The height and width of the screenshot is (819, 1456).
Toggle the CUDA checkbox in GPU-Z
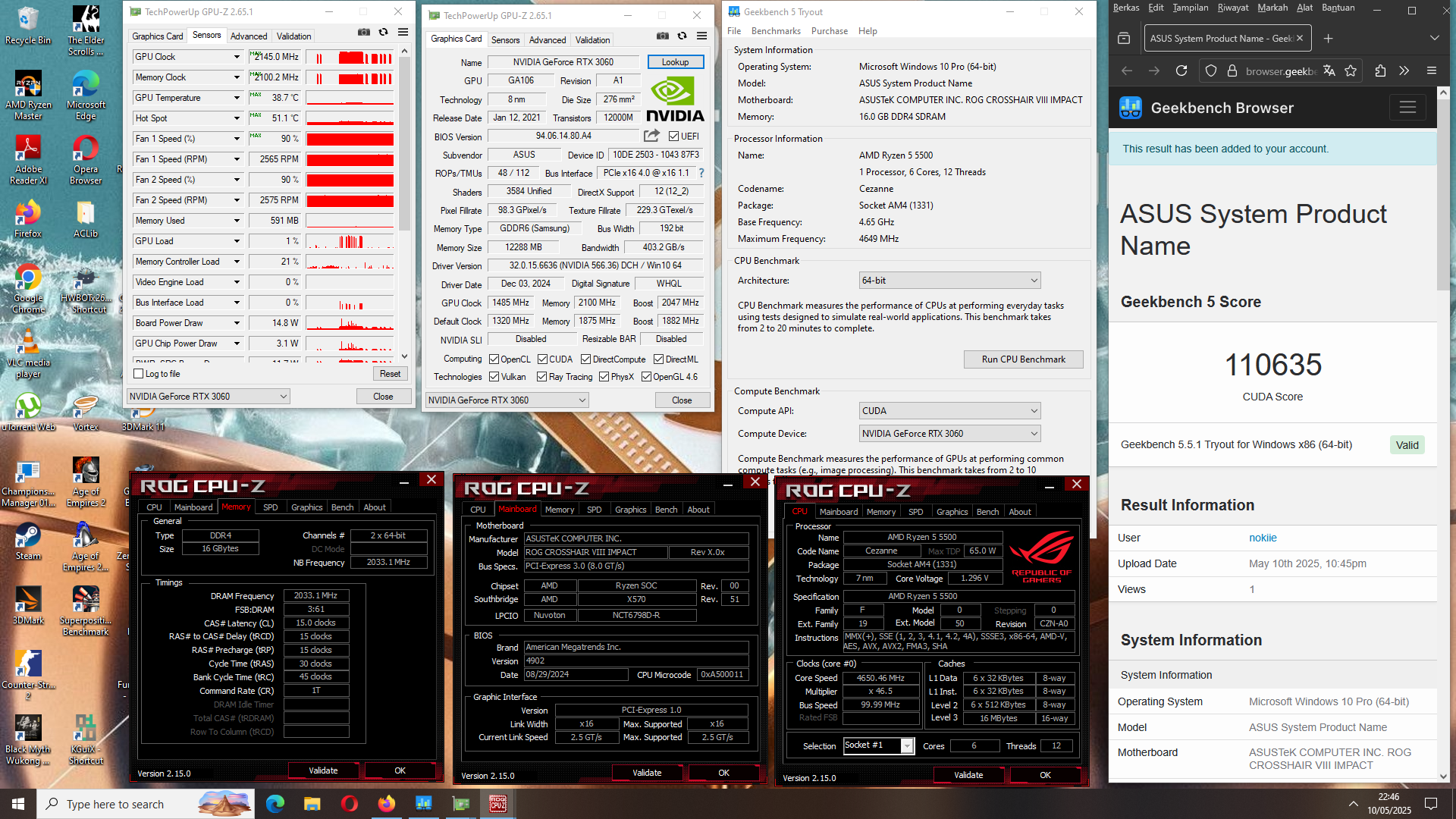(542, 359)
